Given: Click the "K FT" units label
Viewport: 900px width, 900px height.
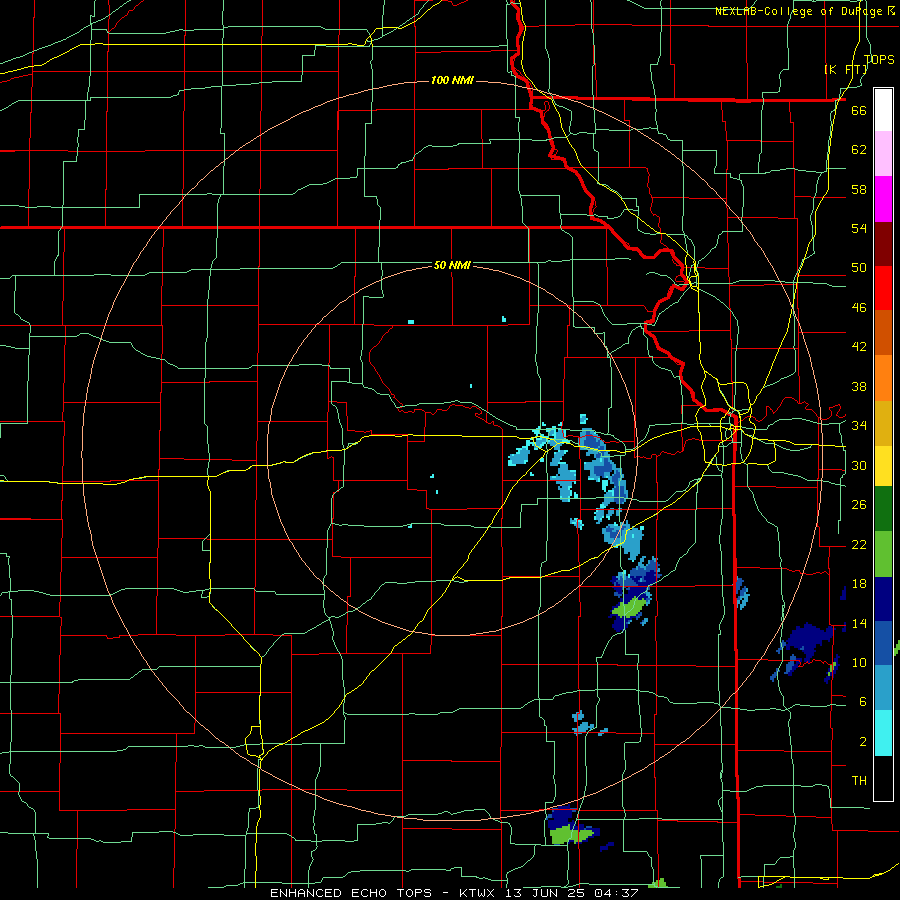Looking at the screenshot, I should click(x=845, y=69).
